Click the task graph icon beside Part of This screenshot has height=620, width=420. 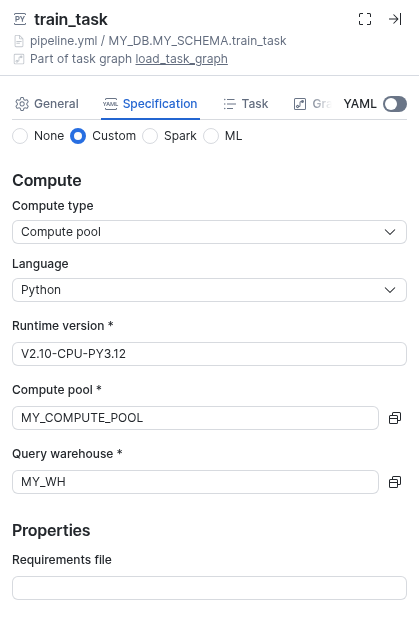19,59
